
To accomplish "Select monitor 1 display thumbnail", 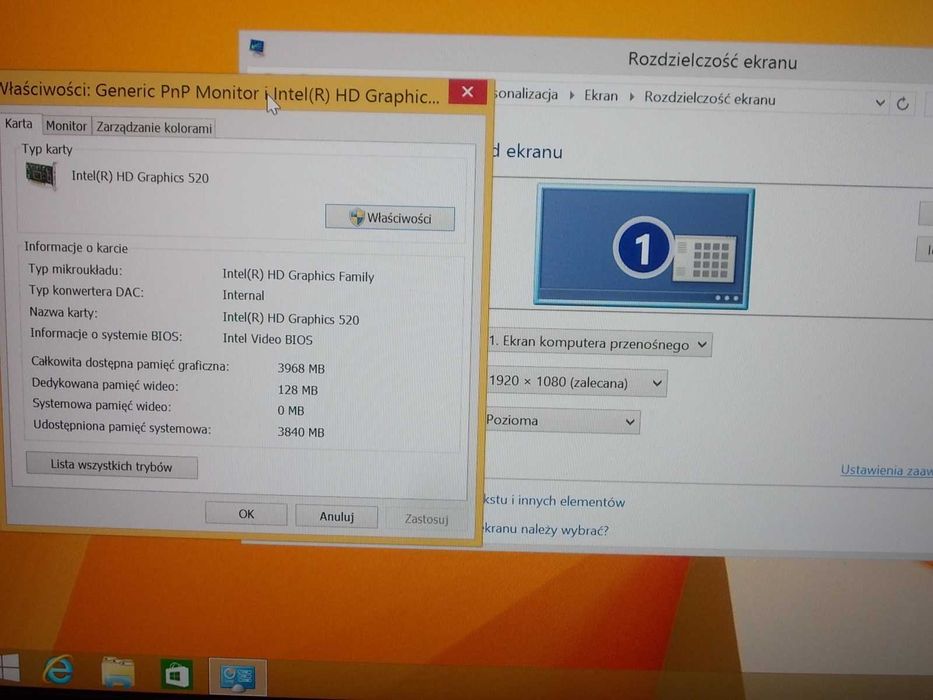I will [644, 247].
